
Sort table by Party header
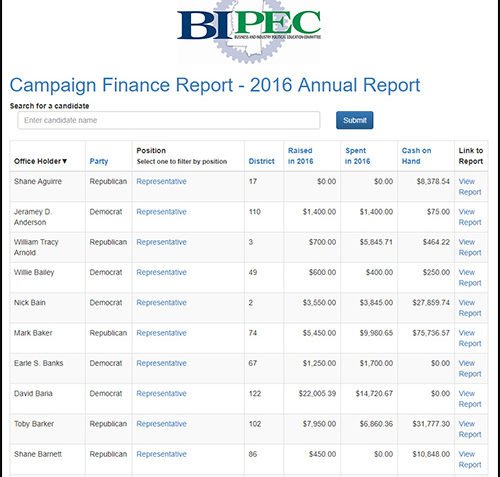[x=99, y=161]
